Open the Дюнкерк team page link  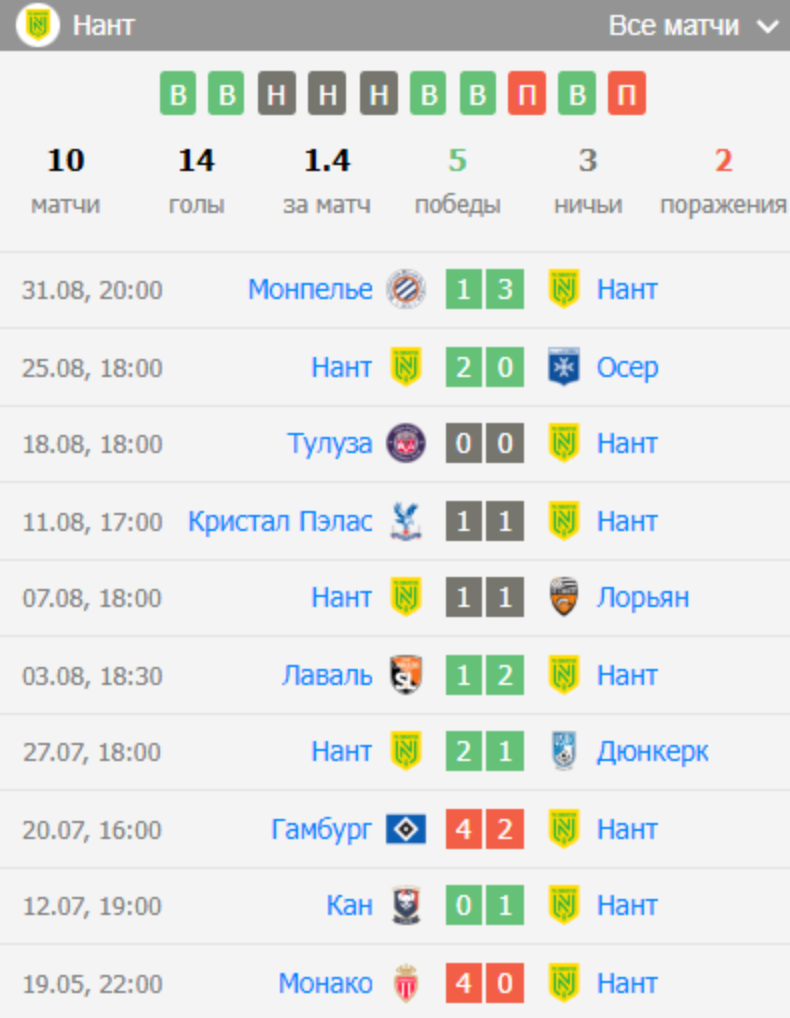tap(653, 751)
